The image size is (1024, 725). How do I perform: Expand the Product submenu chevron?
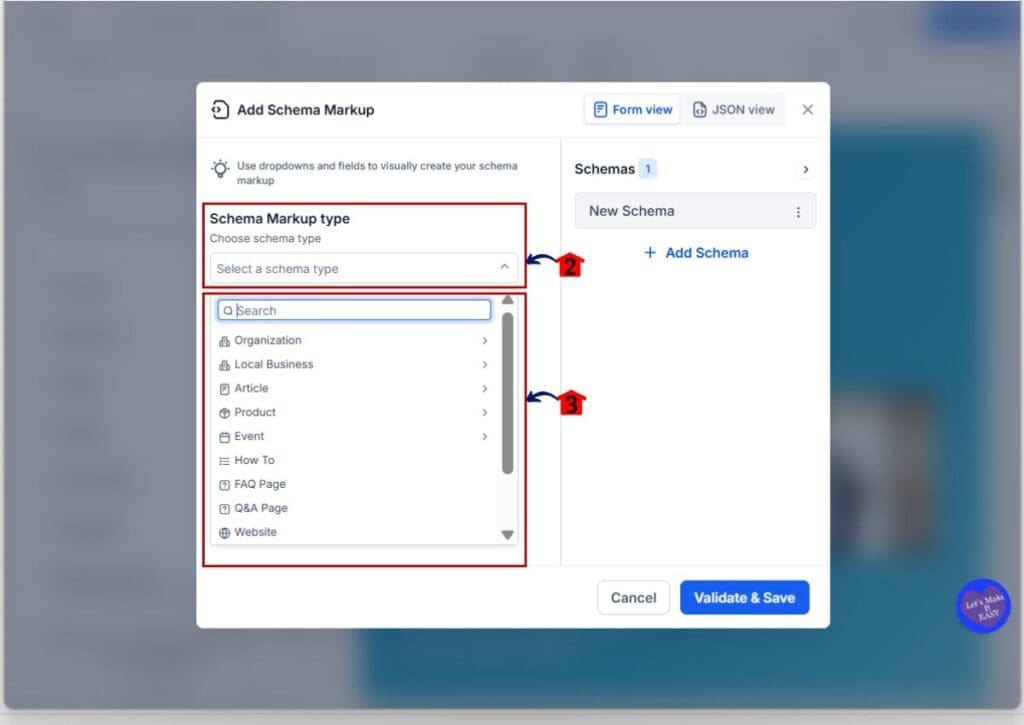pos(485,413)
